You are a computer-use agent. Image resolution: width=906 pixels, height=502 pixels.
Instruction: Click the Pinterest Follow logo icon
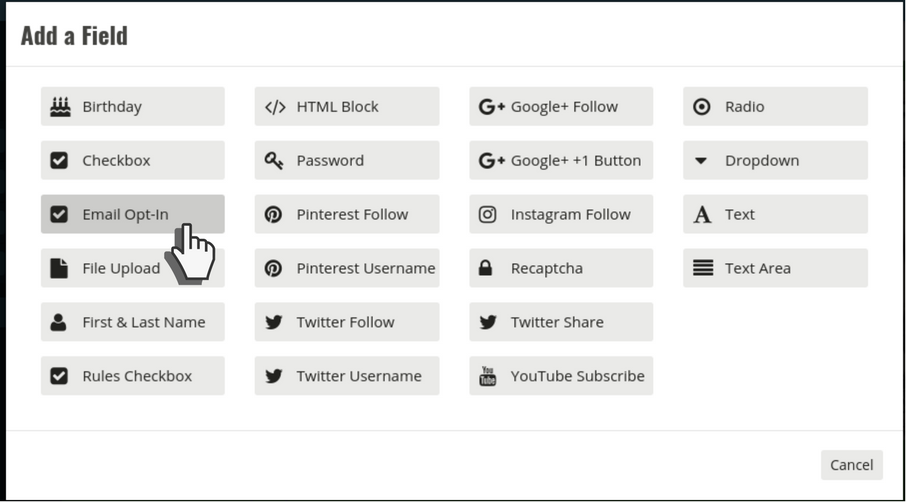tap(274, 214)
